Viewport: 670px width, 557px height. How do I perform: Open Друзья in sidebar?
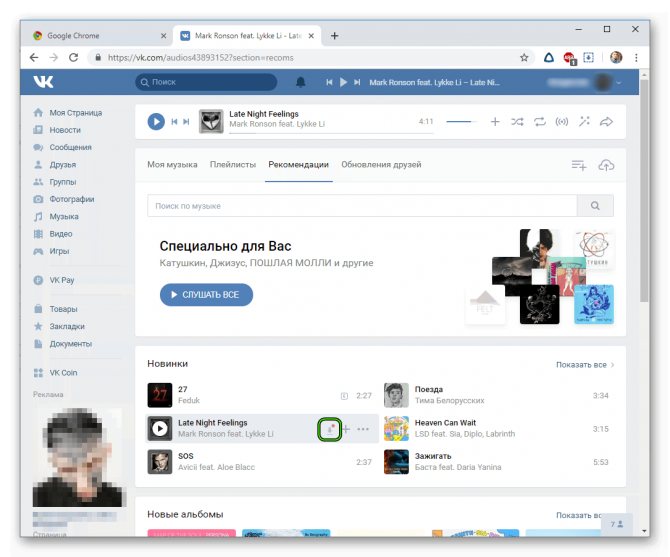55,164
